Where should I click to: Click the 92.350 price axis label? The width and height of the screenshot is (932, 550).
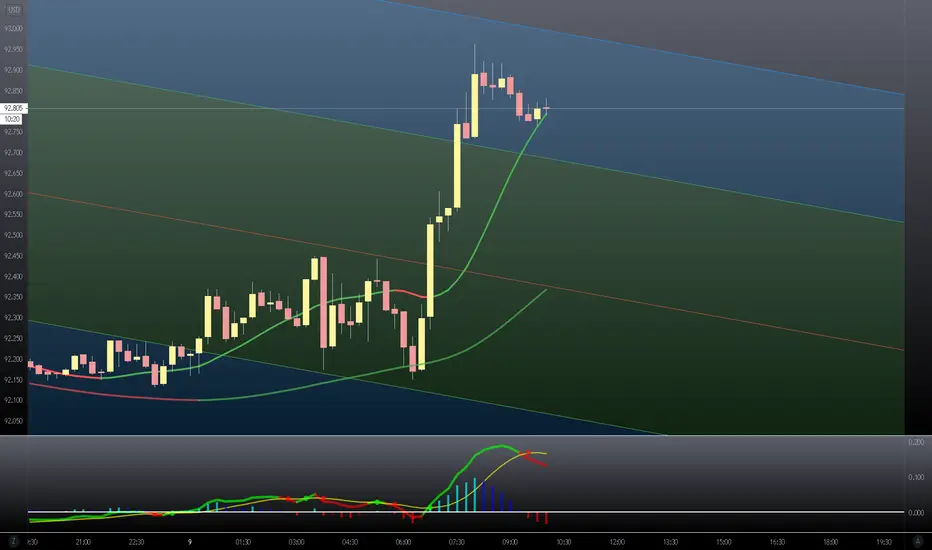click(x=13, y=297)
